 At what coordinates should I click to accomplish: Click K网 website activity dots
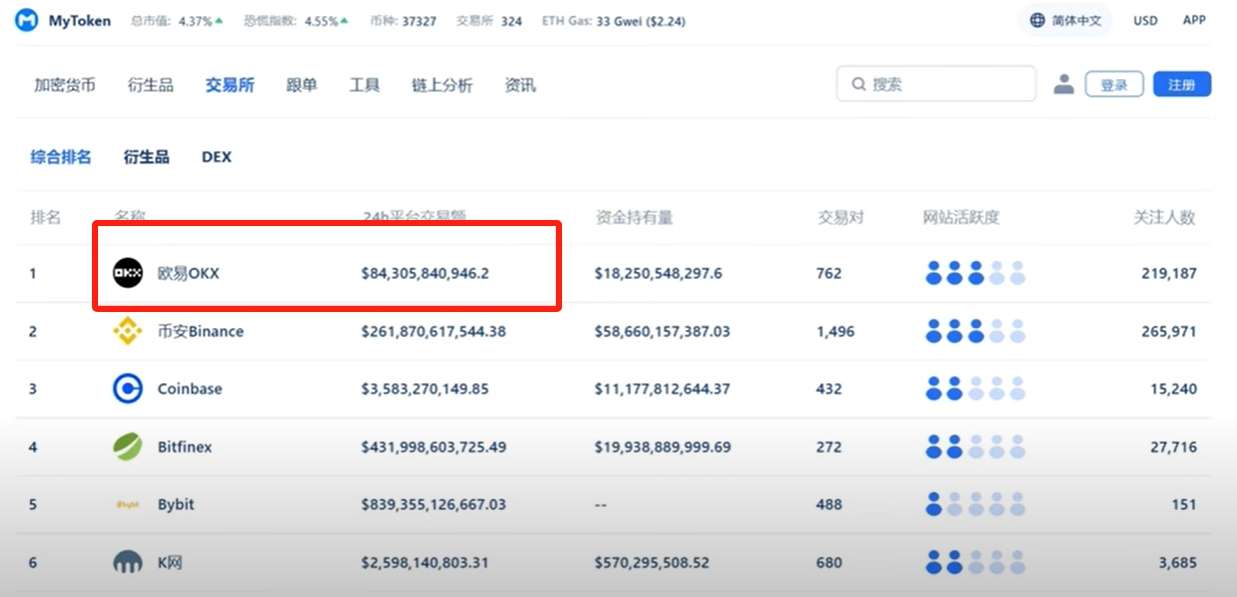976,563
